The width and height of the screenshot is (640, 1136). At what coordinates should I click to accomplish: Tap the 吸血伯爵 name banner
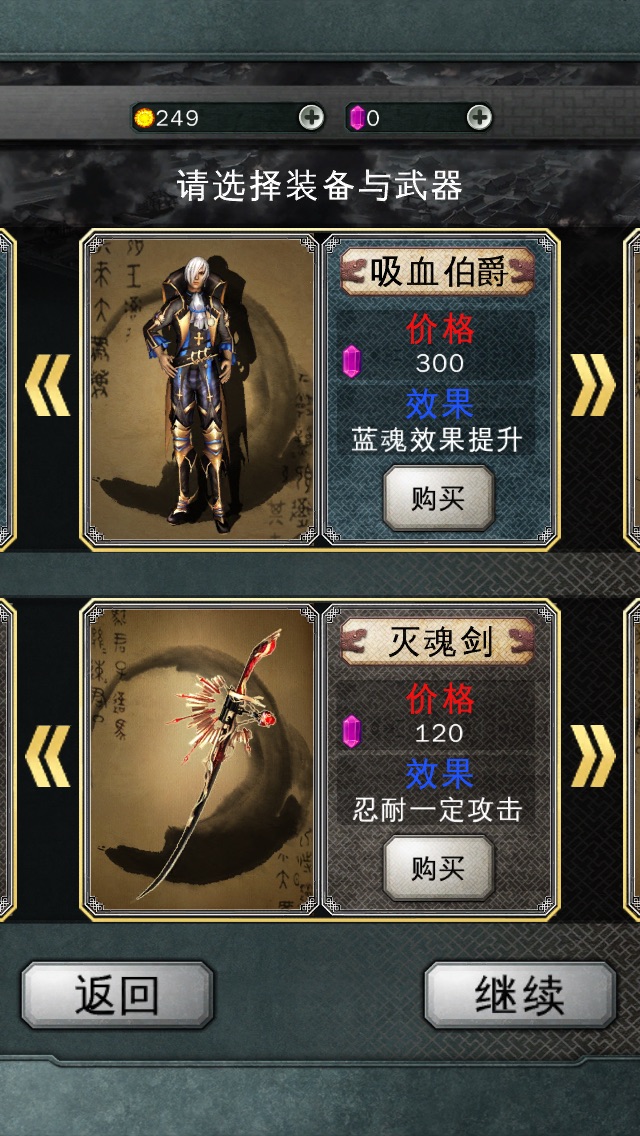pos(438,272)
